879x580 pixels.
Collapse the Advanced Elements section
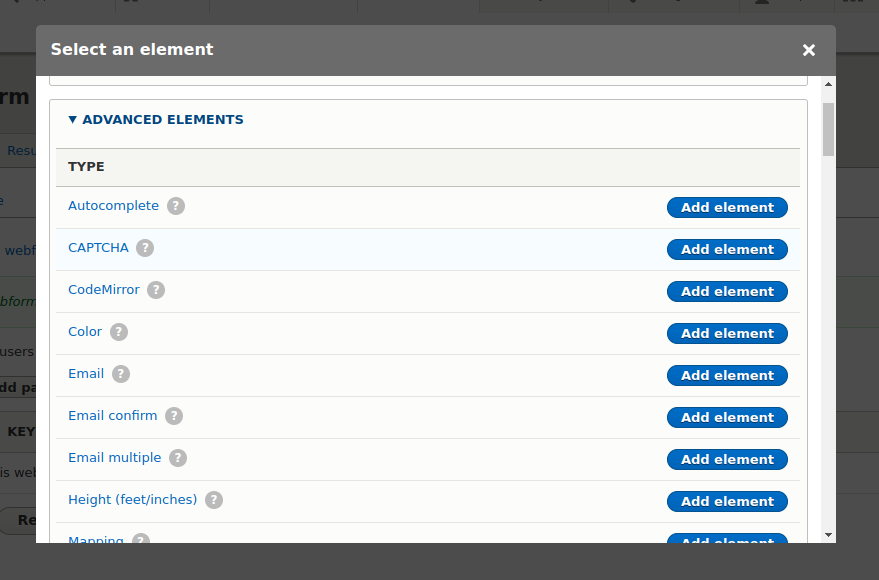156,119
